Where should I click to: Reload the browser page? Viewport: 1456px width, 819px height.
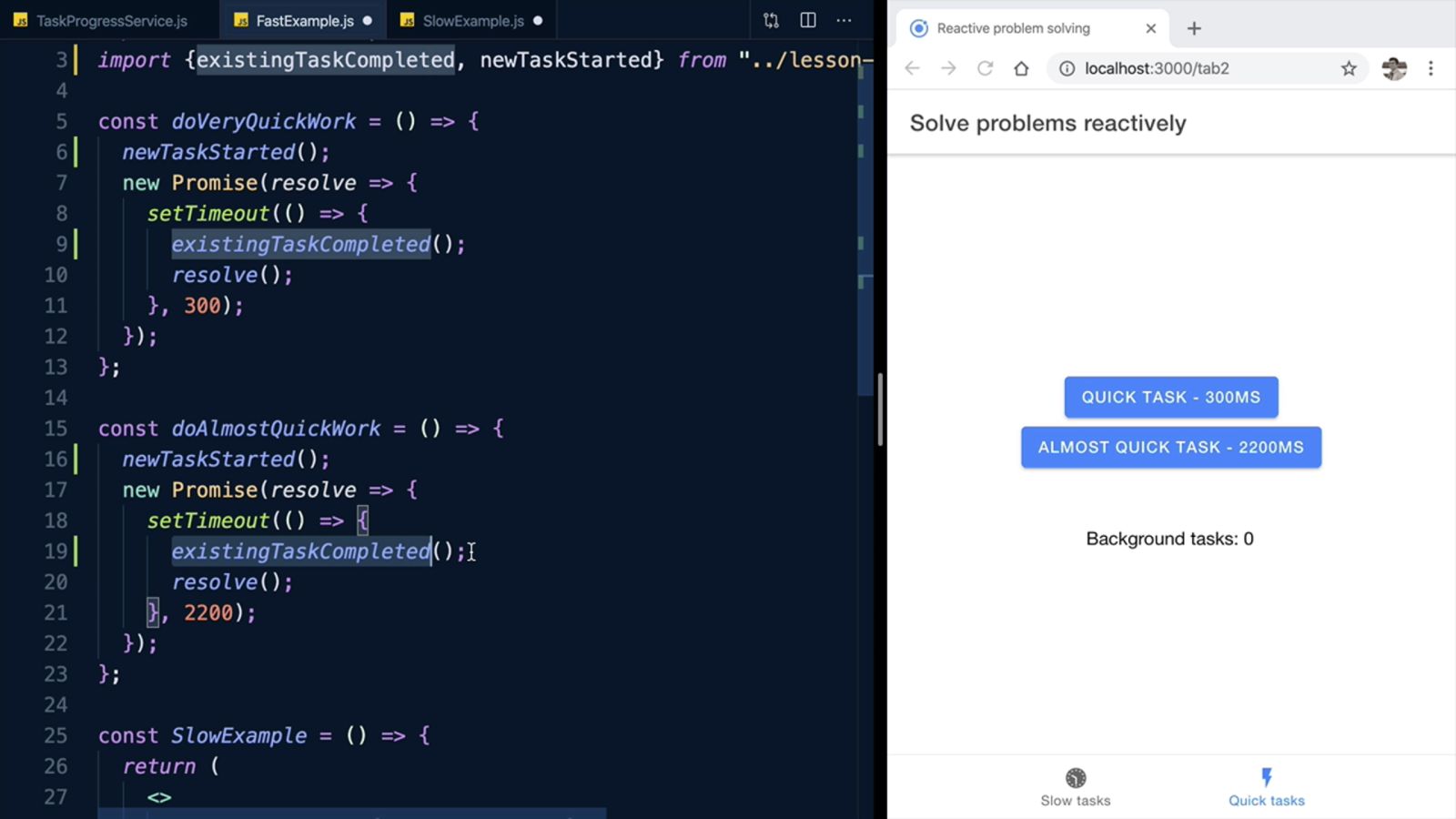(x=985, y=68)
